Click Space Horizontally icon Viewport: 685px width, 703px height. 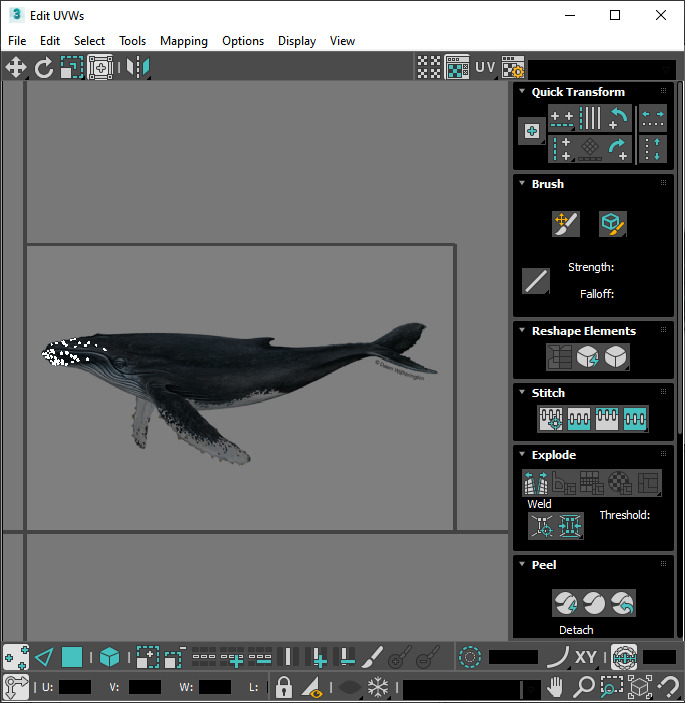(653, 119)
